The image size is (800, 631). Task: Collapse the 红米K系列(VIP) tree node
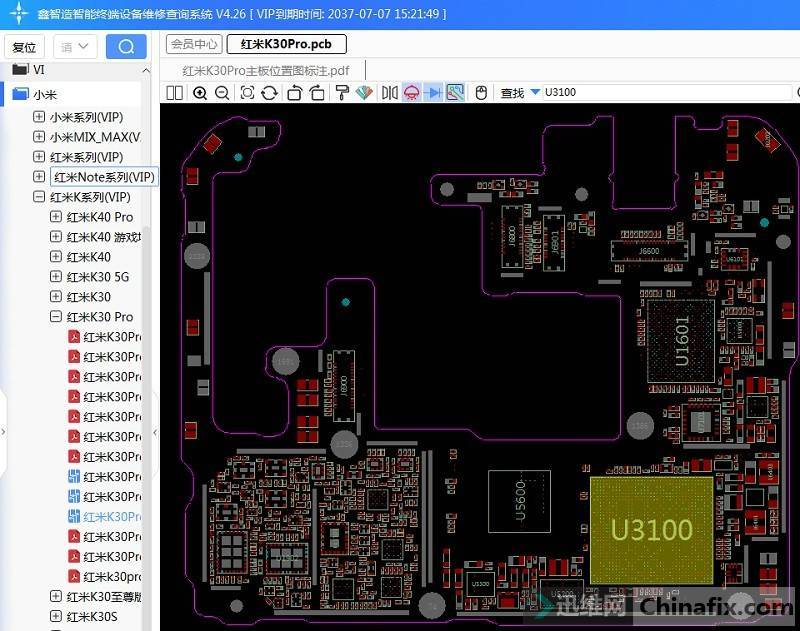click(x=39, y=197)
